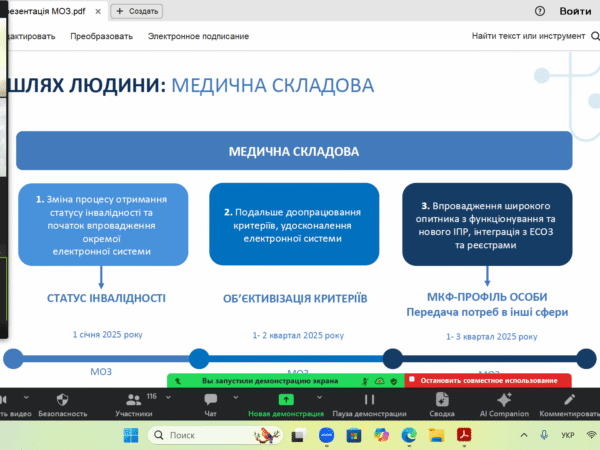This screenshot has width=600, height=450.
Task: Click encryption shield icon in share bar
Action: click(394, 381)
